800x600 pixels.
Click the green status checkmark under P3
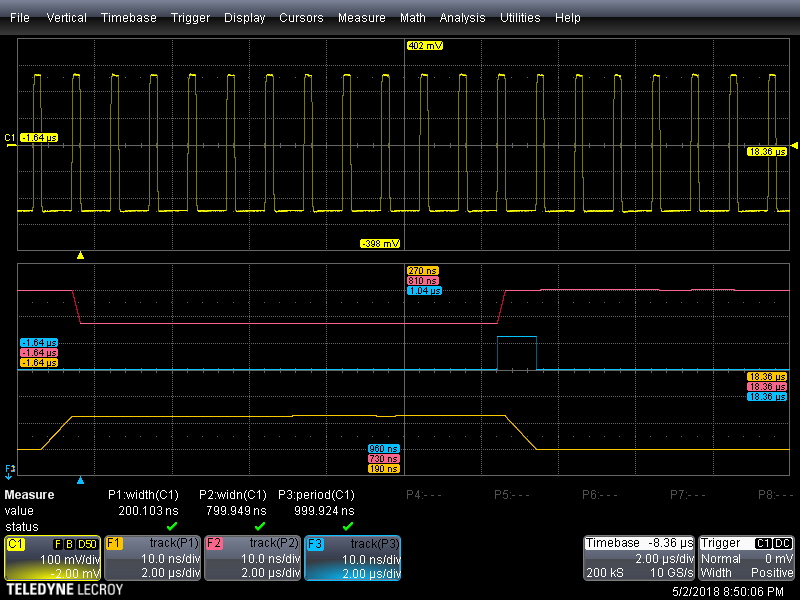coord(348,526)
